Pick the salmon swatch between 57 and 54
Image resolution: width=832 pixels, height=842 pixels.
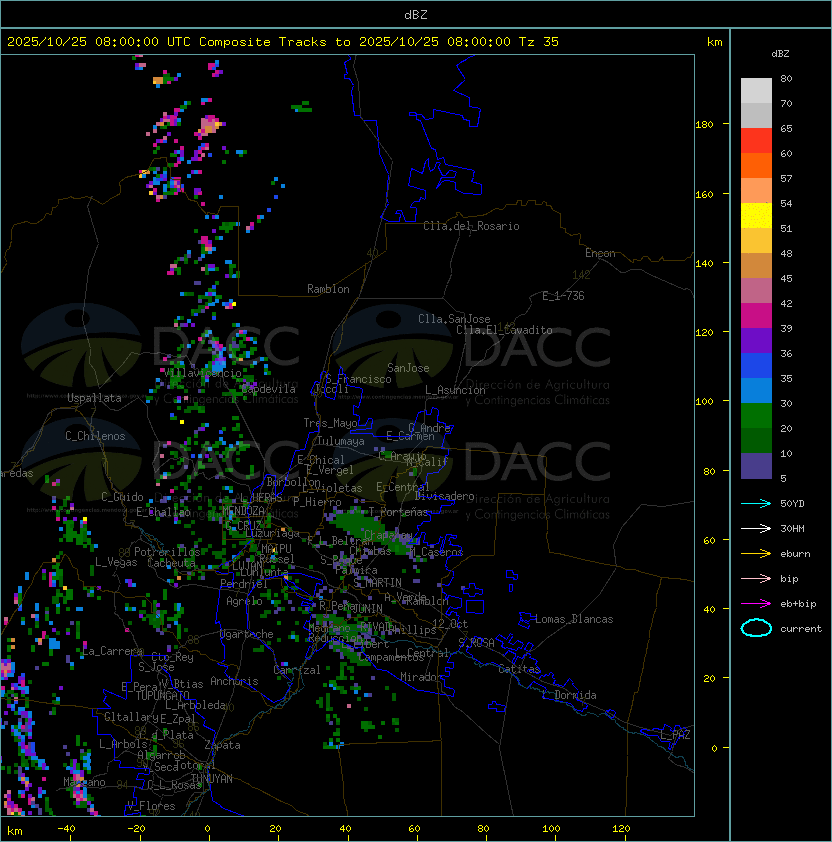click(756, 191)
